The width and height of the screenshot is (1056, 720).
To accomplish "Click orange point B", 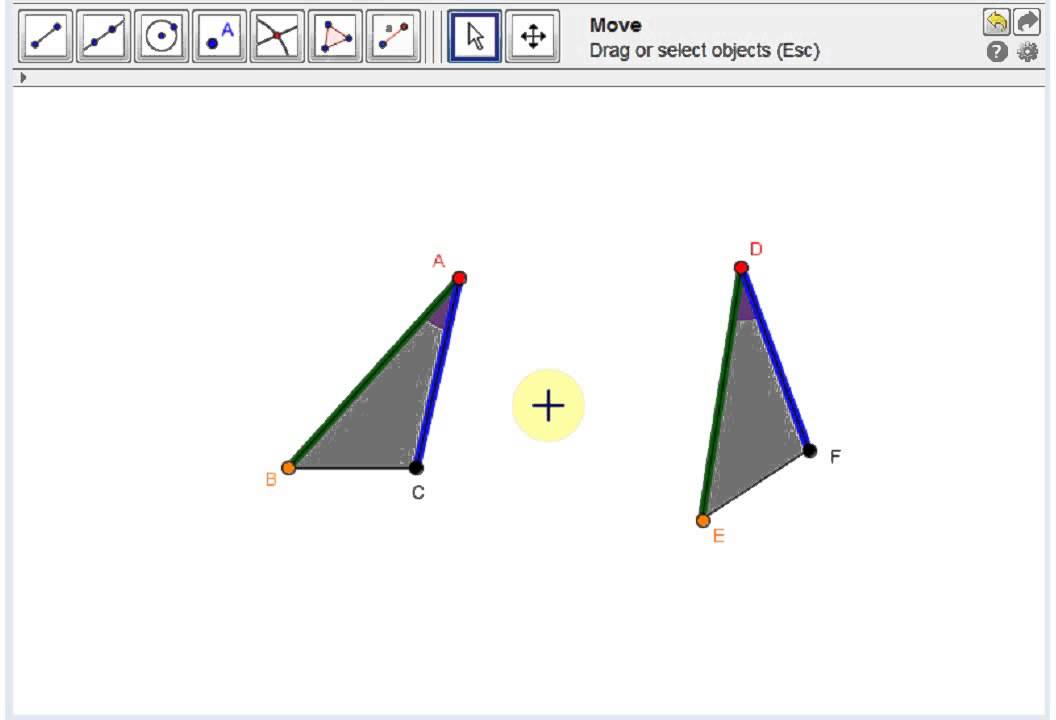I will coord(288,467).
